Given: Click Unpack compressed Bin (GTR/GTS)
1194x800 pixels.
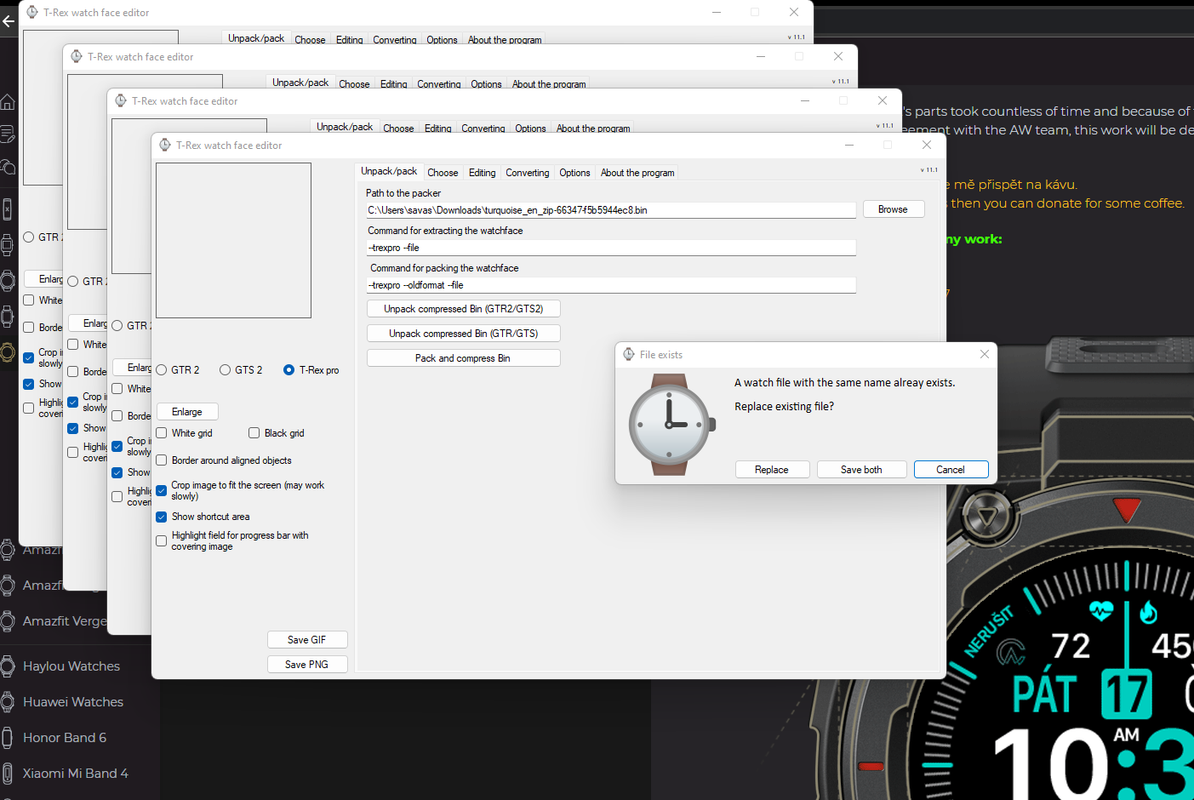Looking at the screenshot, I should coord(463,333).
